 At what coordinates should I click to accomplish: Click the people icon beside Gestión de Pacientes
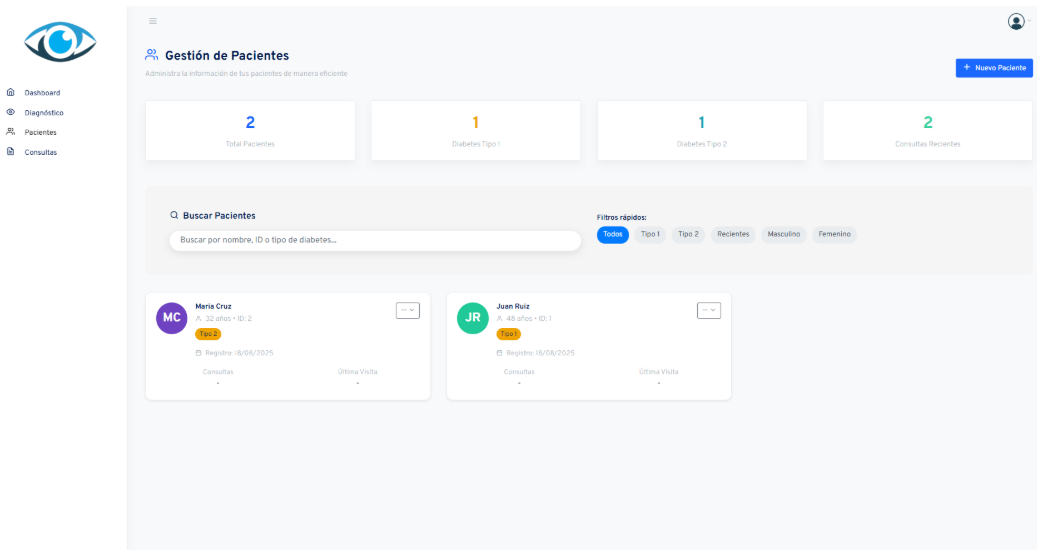tap(151, 55)
